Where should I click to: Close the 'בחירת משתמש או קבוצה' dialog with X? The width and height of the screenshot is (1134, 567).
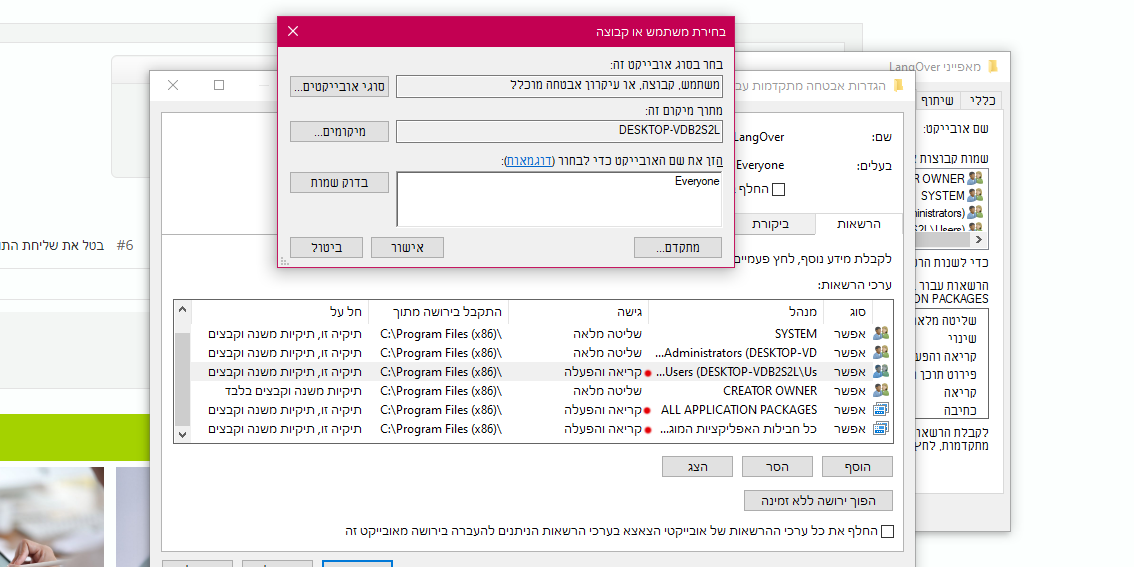click(293, 31)
